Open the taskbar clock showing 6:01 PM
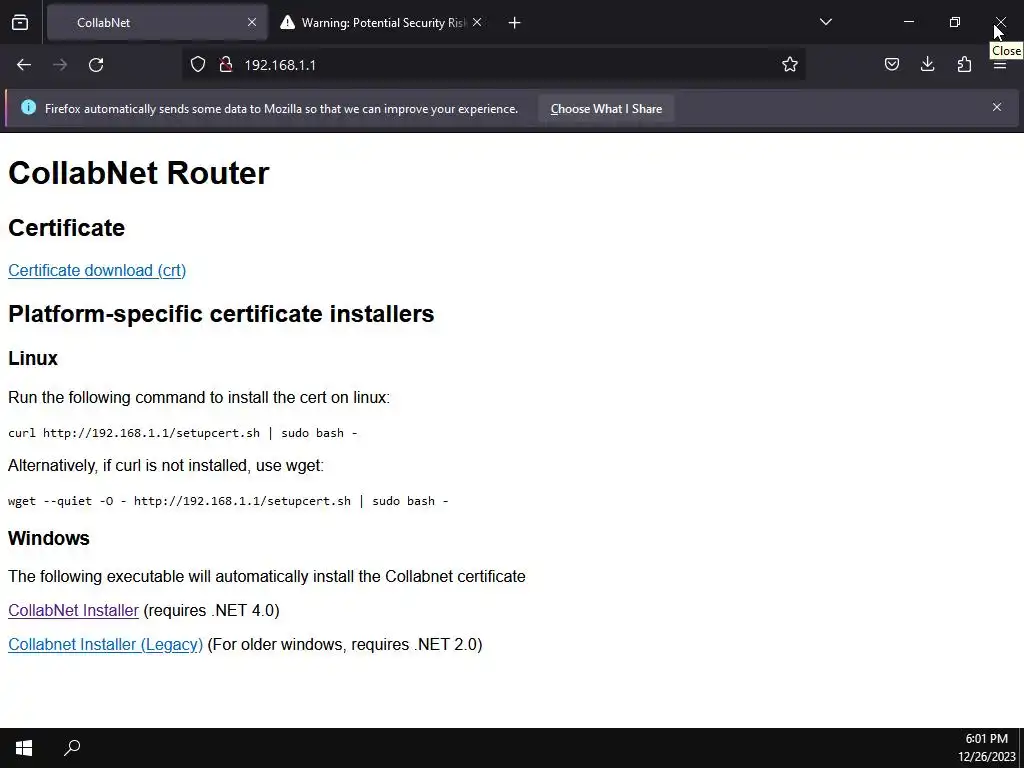This screenshot has width=1024, height=768. click(986, 748)
